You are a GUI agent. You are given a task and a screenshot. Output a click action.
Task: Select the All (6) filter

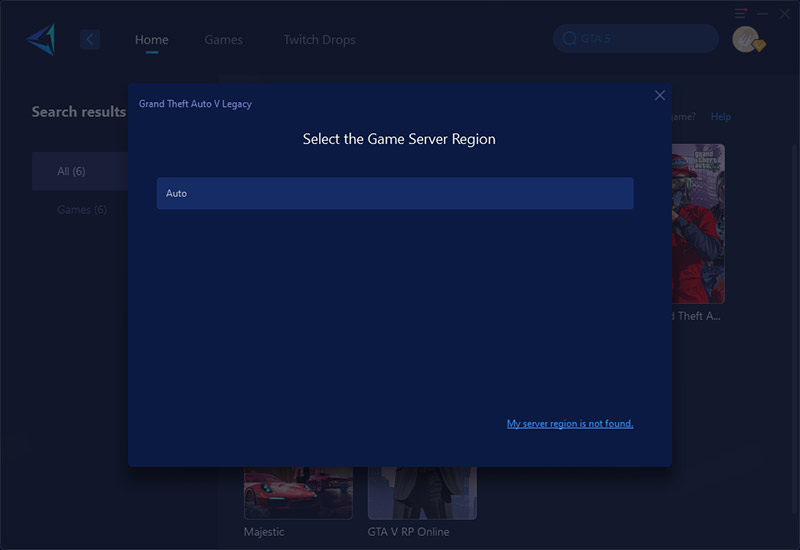tap(80, 171)
